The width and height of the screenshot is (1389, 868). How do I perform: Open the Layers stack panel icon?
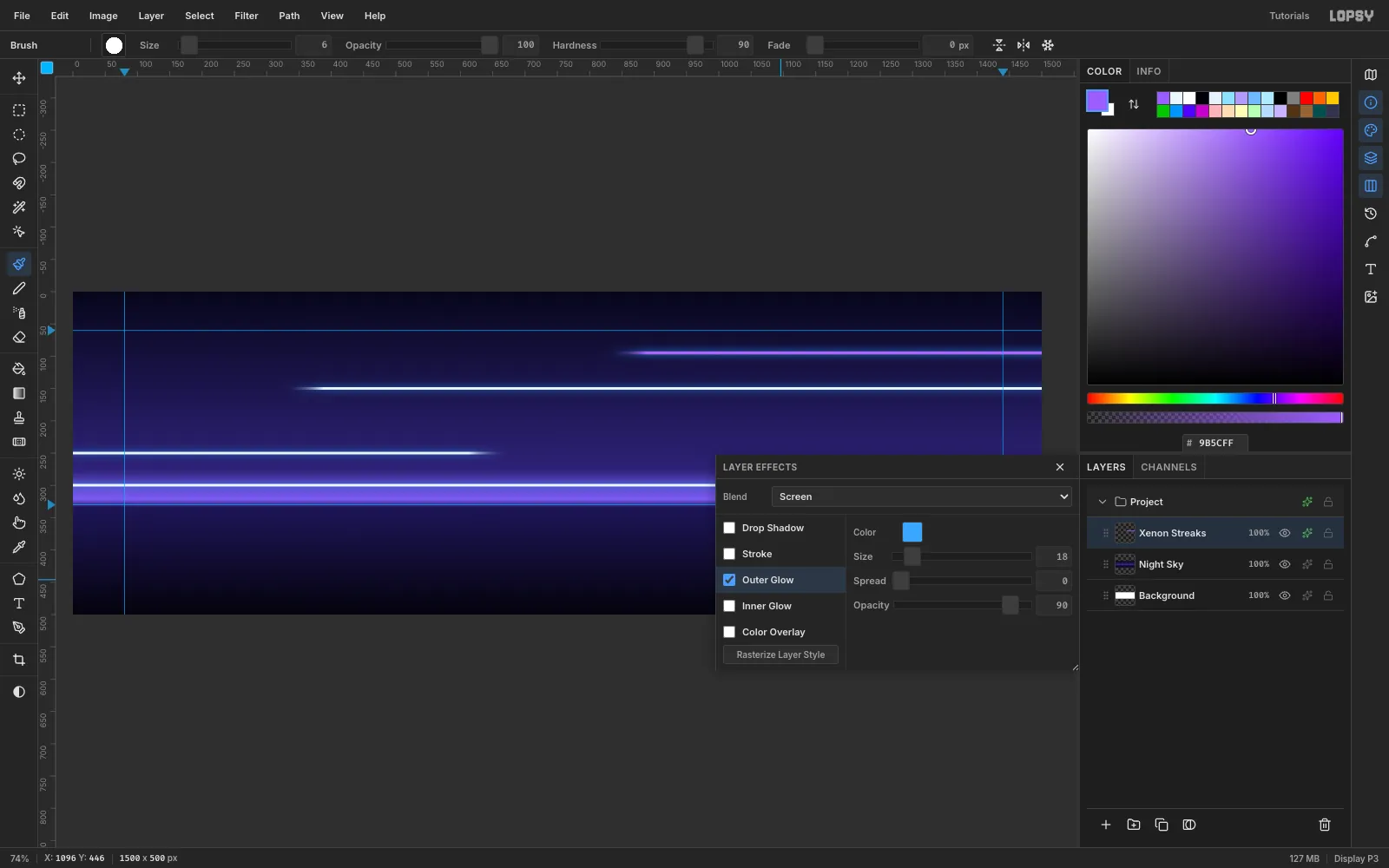1371,158
